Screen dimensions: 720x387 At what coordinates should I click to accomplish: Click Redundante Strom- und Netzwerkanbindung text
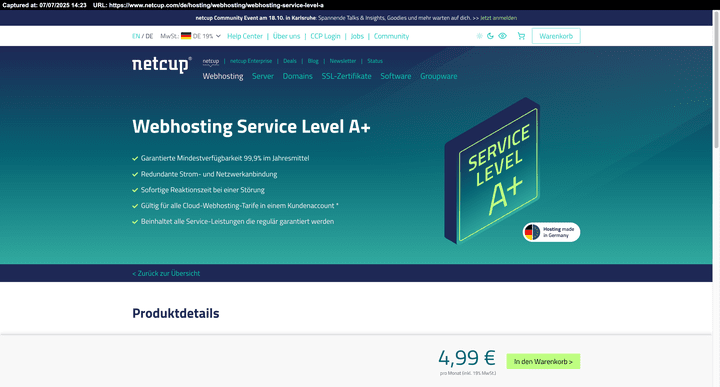209,174
